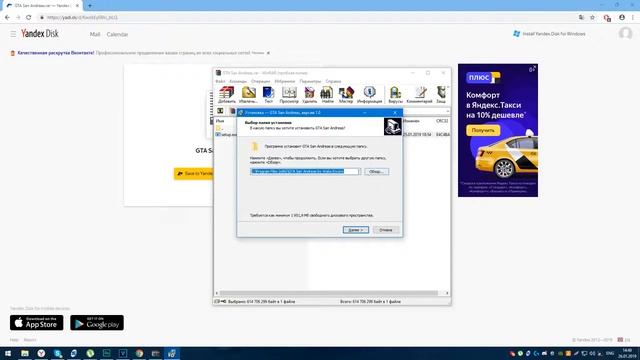Open the Favorites (Избранное) menu in WinRAR
The width and height of the screenshot is (640, 360).
pyautogui.click(x=284, y=81)
